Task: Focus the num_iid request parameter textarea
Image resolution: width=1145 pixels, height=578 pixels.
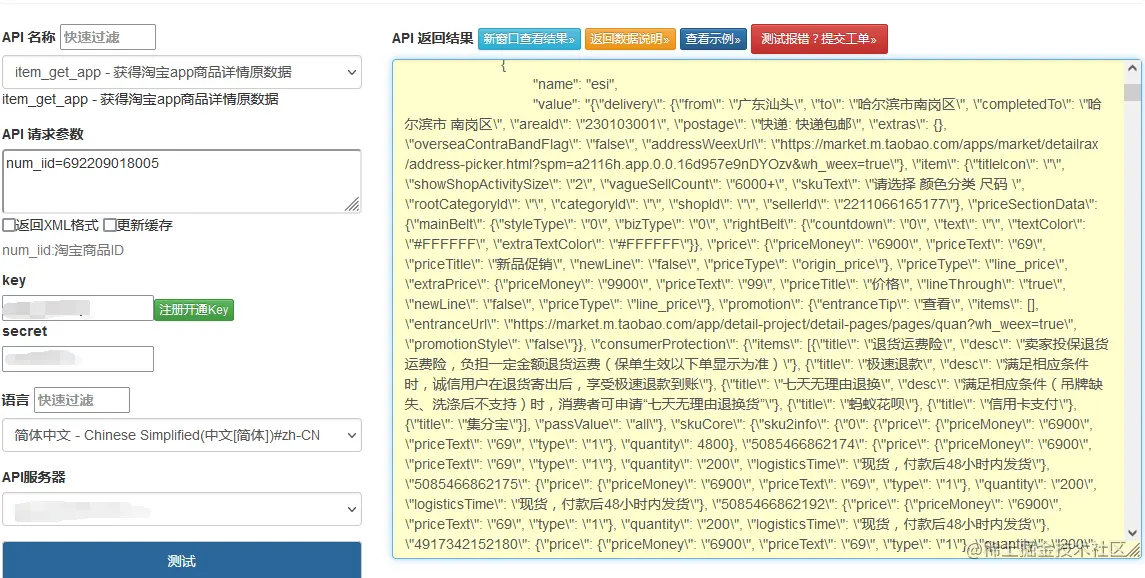Action: 182,180
